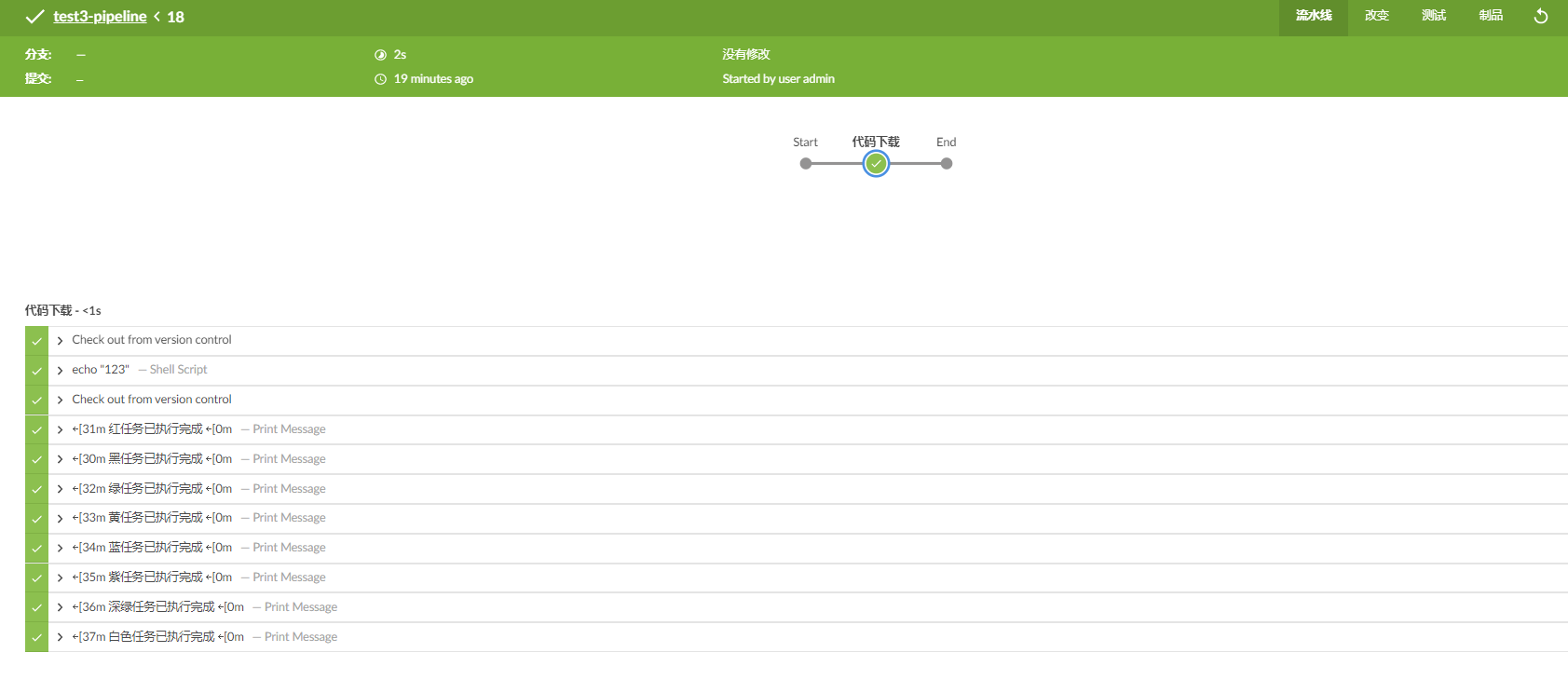
Task: Click the 代码下载 stage label
Action: 876,143
